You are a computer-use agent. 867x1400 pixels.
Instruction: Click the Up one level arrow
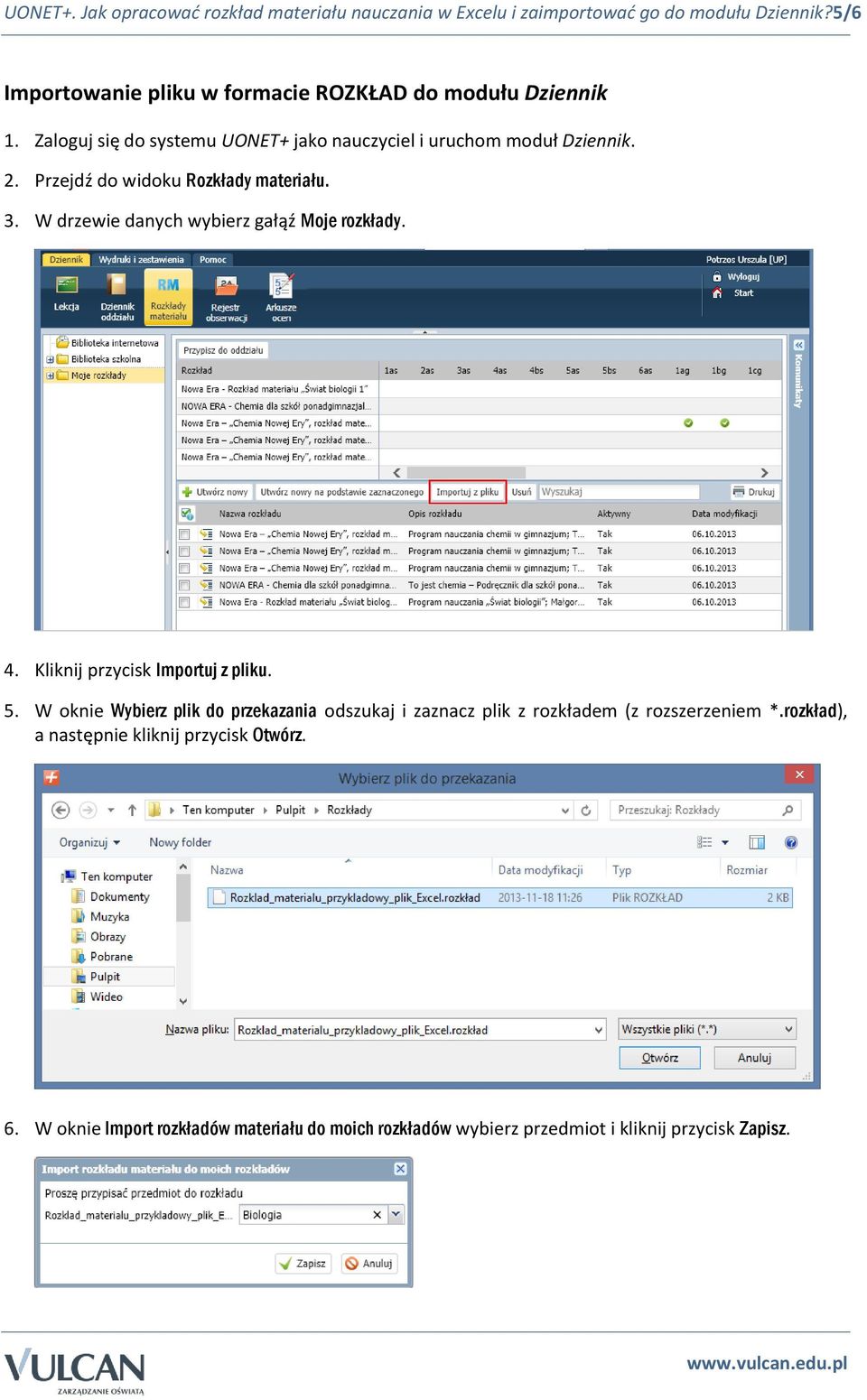(x=132, y=810)
